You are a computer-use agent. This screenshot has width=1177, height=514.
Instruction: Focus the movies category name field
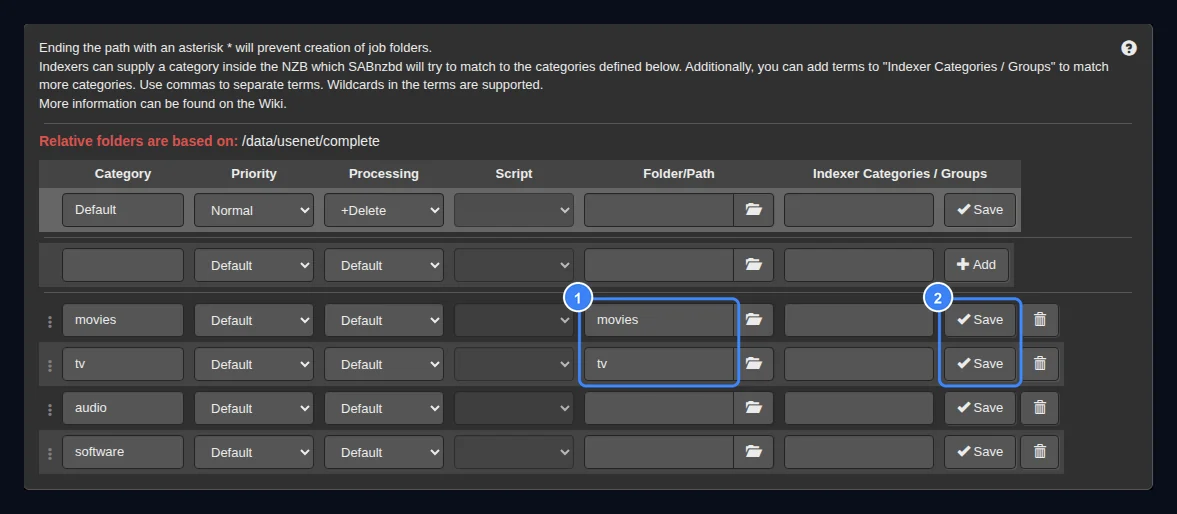(123, 320)
